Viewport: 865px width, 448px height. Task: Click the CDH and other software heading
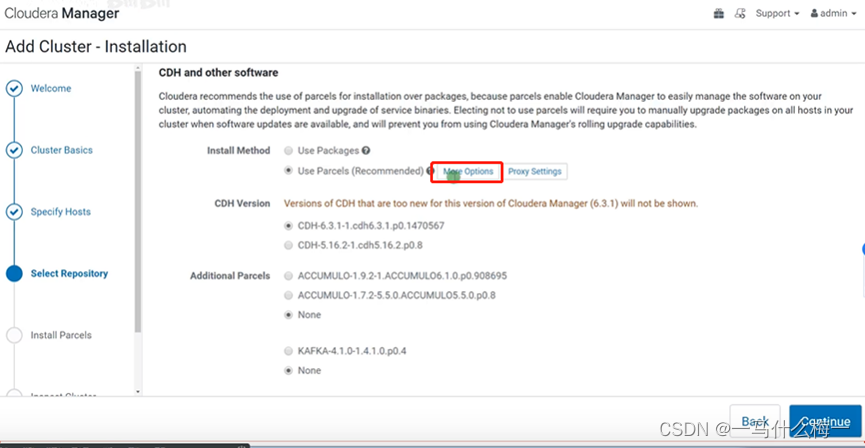(x=218, y=72)
